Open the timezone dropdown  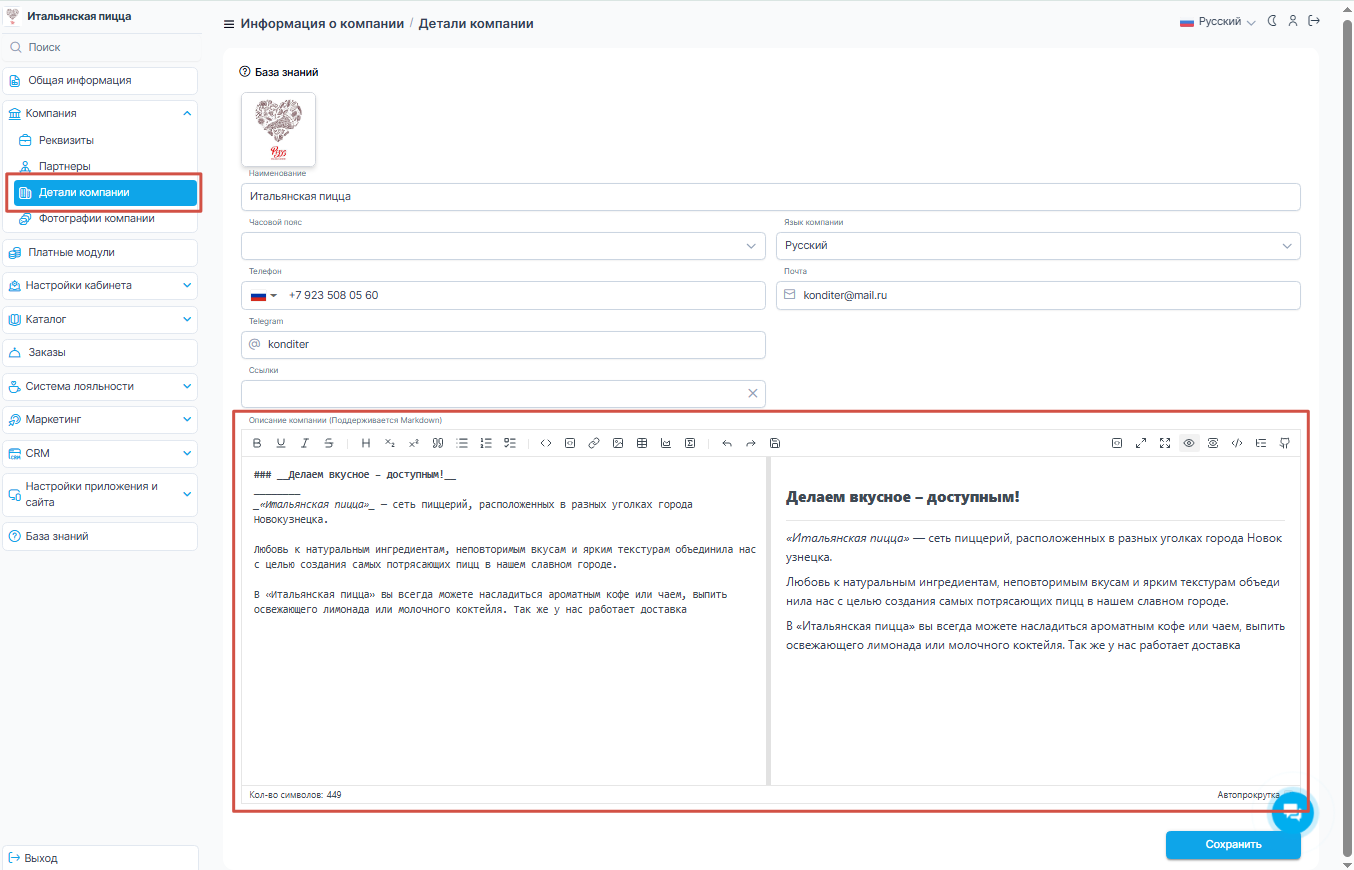[x=503, y=245]
